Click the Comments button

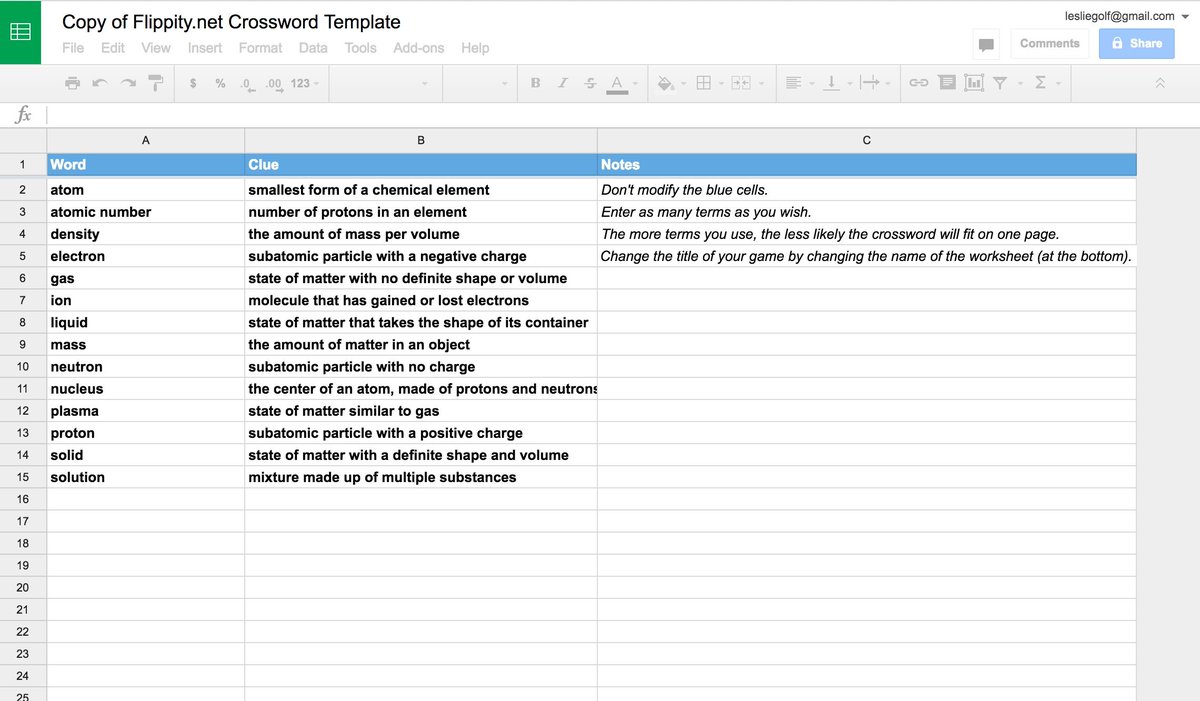[1049, 44]
